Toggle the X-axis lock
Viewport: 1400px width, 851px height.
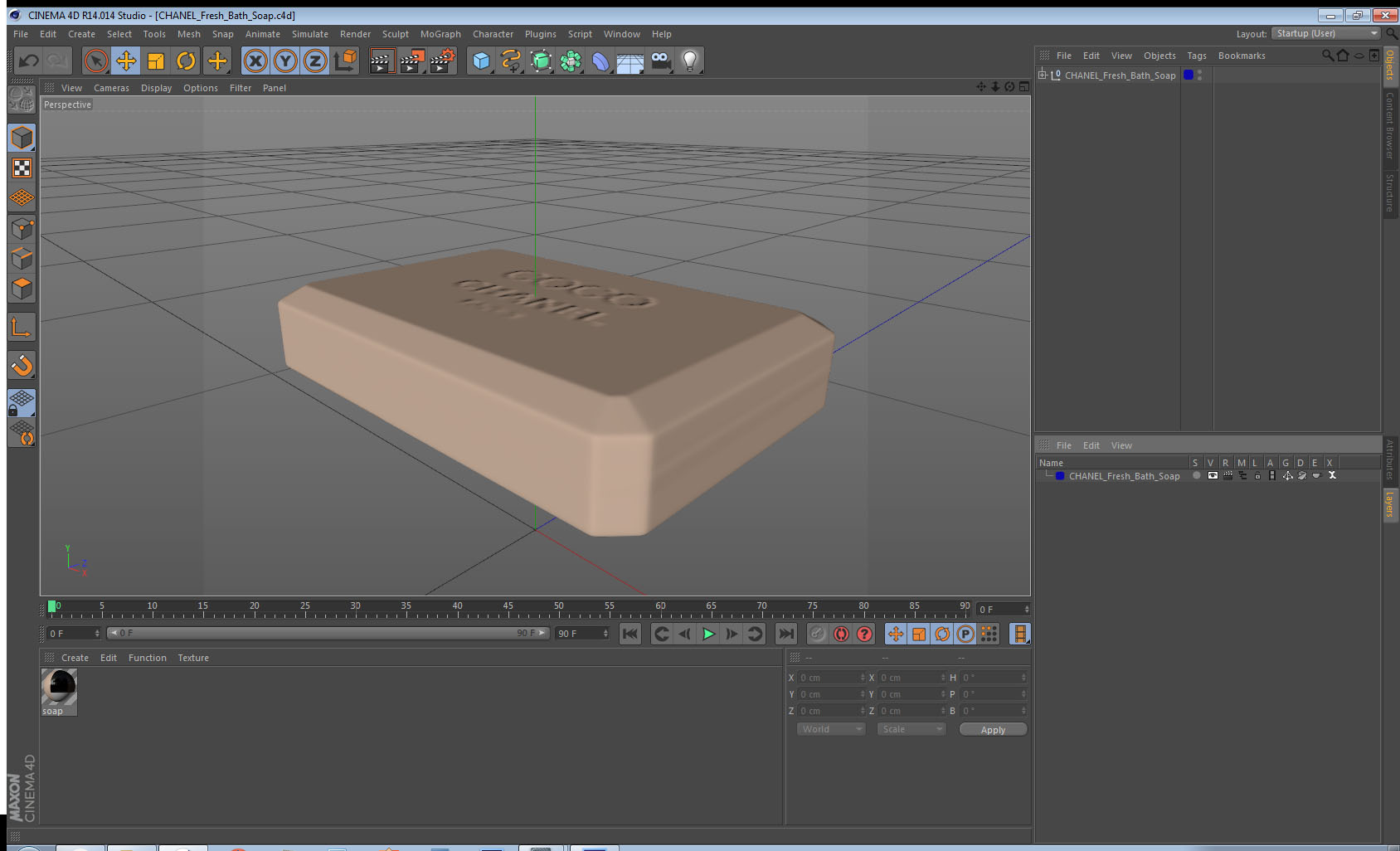point(255,61)
